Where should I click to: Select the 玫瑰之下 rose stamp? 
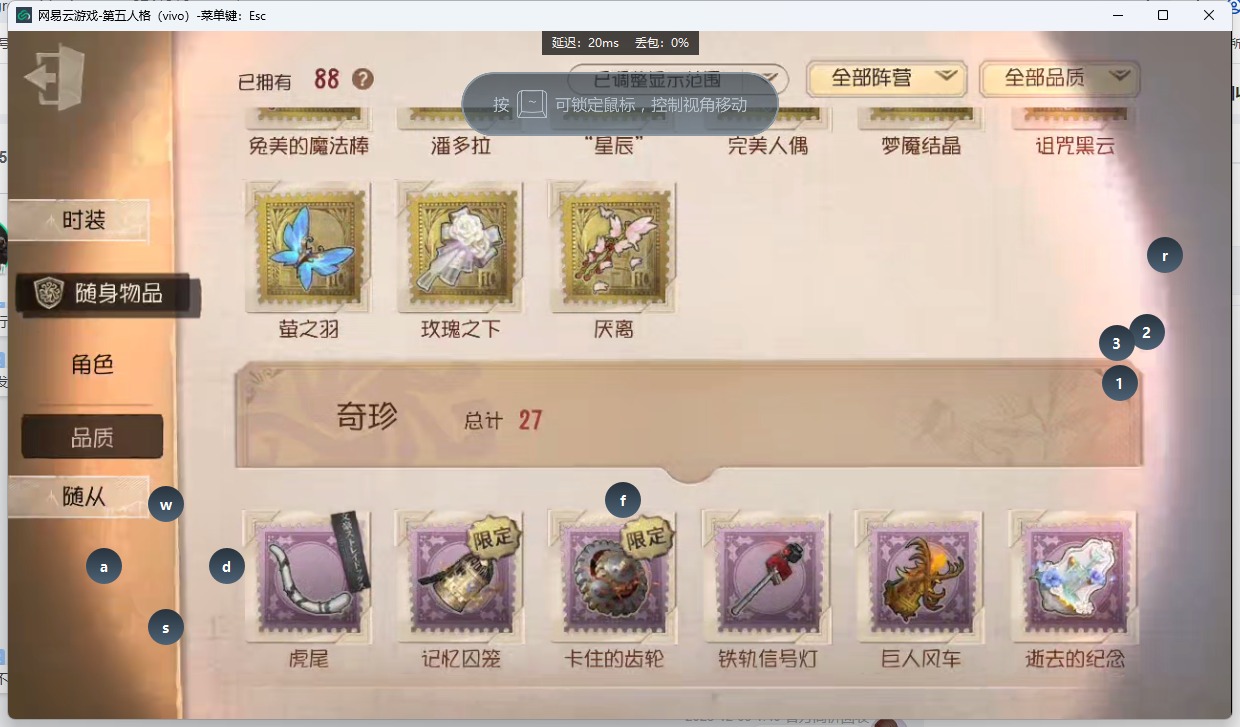click(x=461, y=247)
